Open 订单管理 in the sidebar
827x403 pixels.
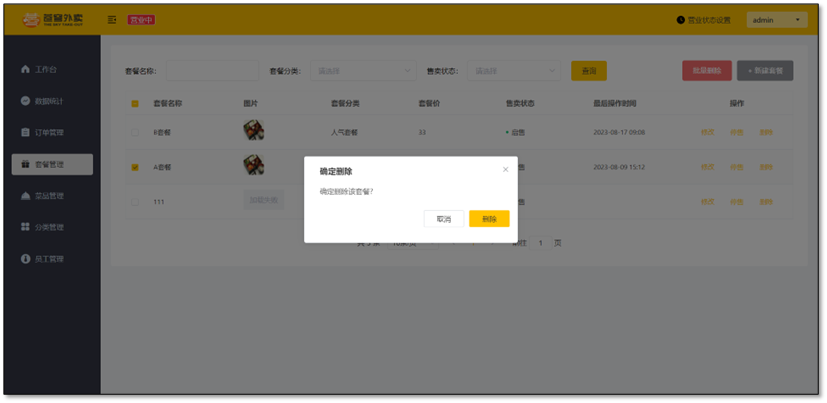44,133
